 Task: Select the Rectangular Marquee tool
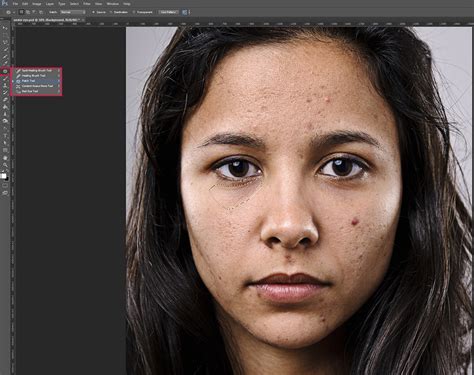[x=5, y=35]
